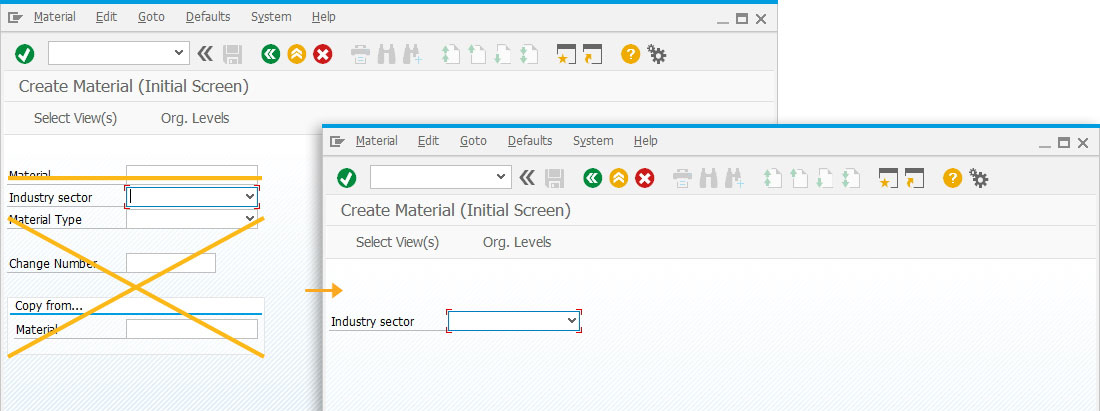Click the Find binoculars icon in the front window
The width and height of the screenshot is (1100, 411).
pyautogui.click(x=709, y=179)
